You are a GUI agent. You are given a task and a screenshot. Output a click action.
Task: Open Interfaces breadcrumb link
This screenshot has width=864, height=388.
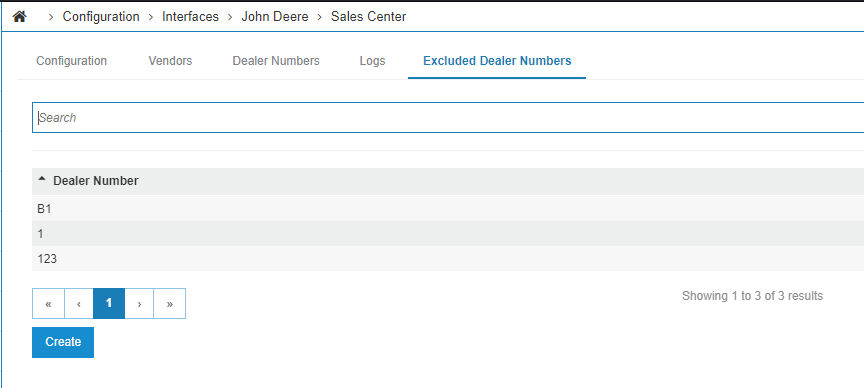pyautogui.click(x=190, y=17)
